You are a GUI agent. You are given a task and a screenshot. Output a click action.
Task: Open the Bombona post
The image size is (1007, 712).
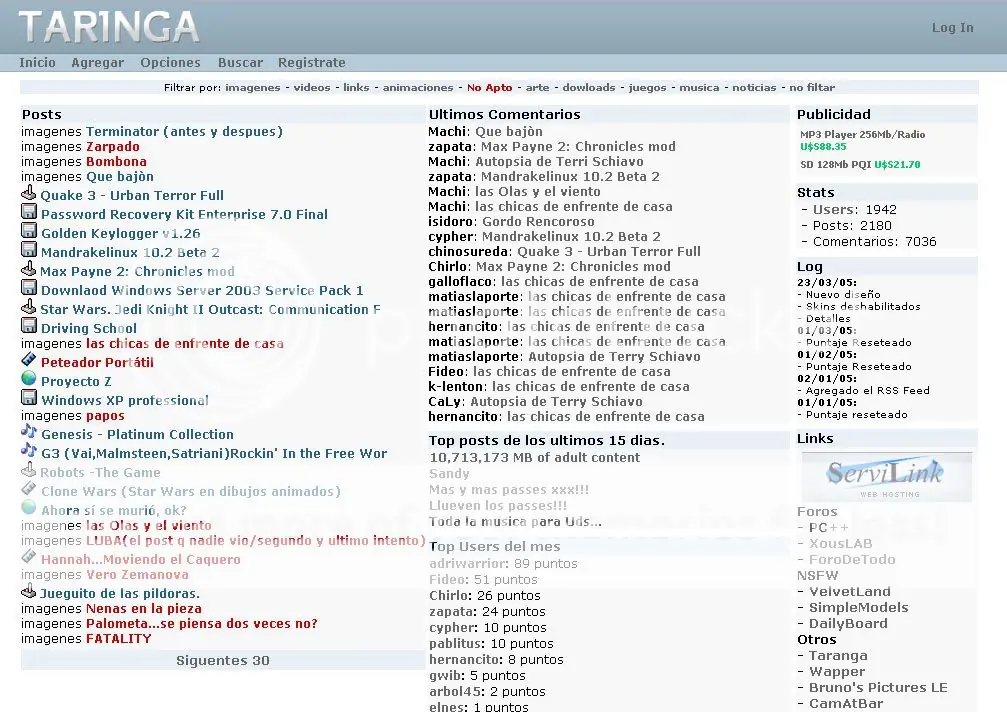[116, 161]
